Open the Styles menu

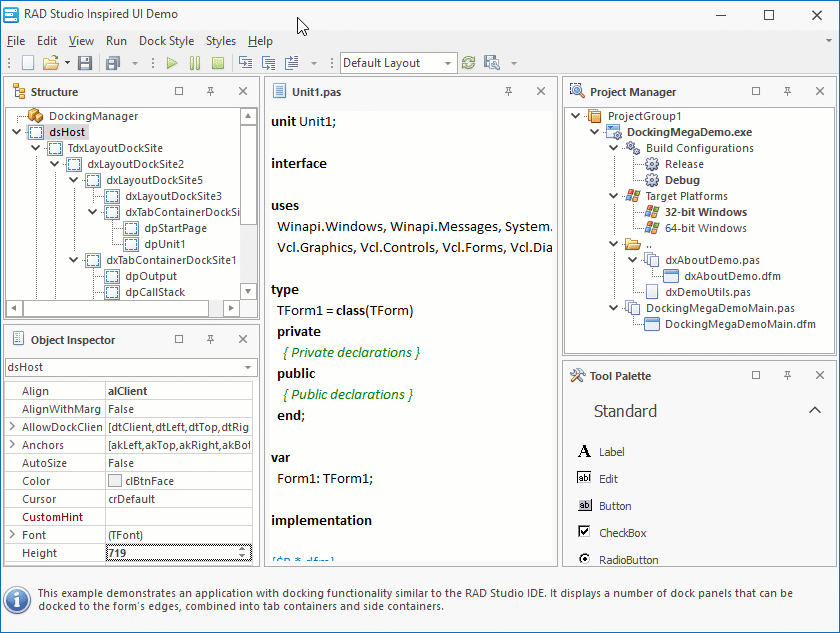tap(220, 41)
